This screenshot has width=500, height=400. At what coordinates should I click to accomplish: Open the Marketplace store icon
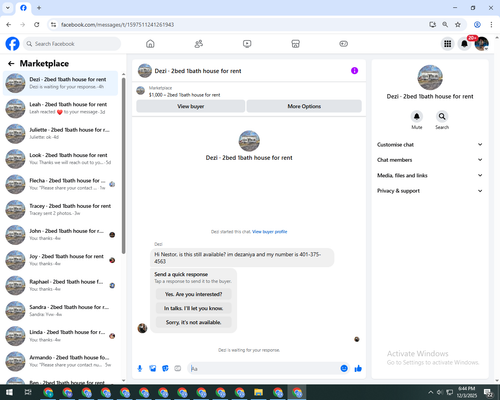click(x=295, y=44)
